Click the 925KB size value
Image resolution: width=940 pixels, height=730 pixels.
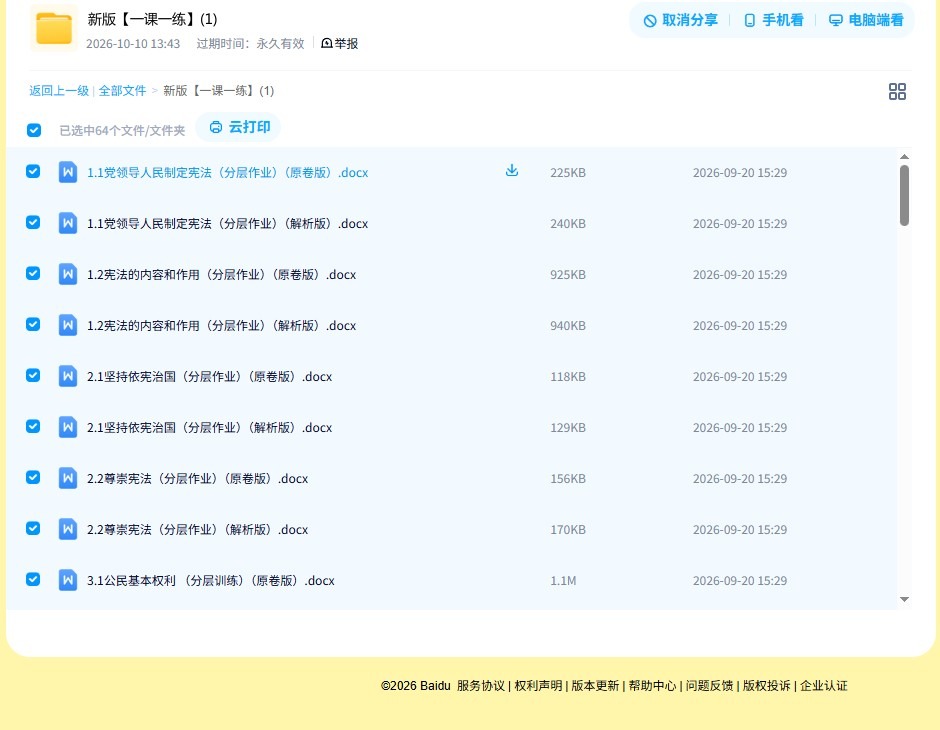tap(568, 274)
